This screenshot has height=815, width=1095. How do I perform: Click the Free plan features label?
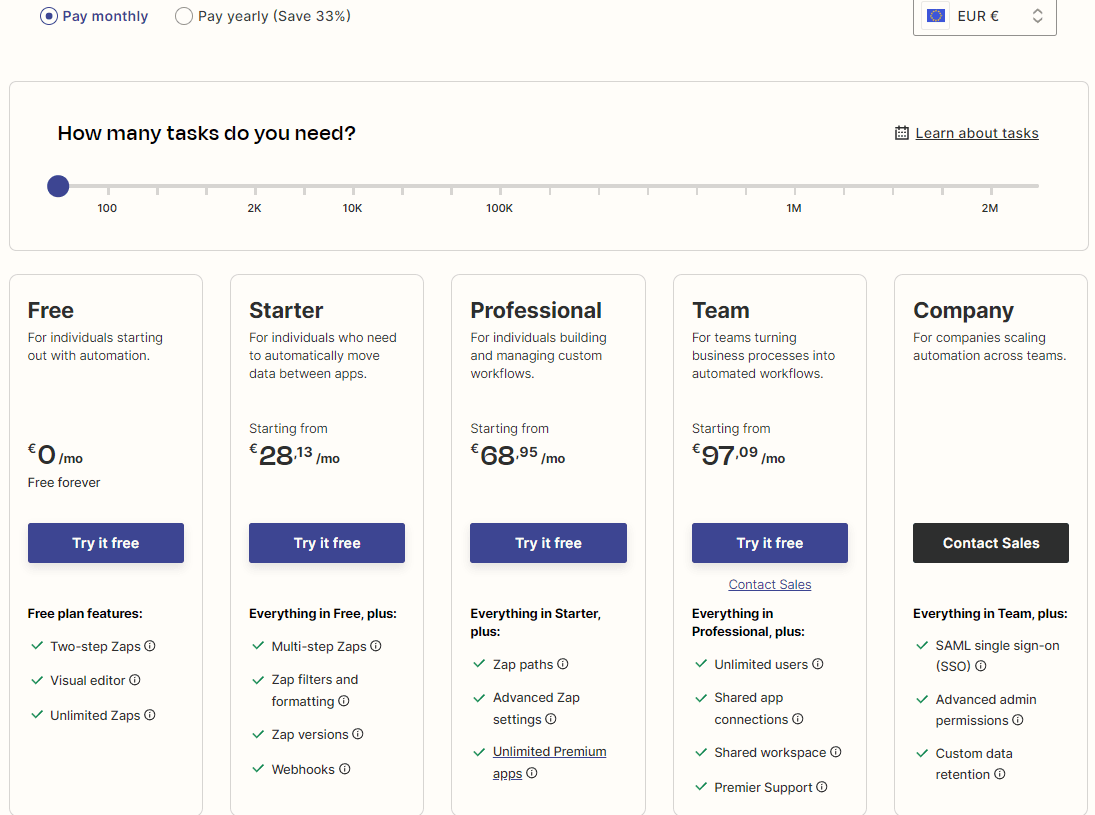pos(85,613)
